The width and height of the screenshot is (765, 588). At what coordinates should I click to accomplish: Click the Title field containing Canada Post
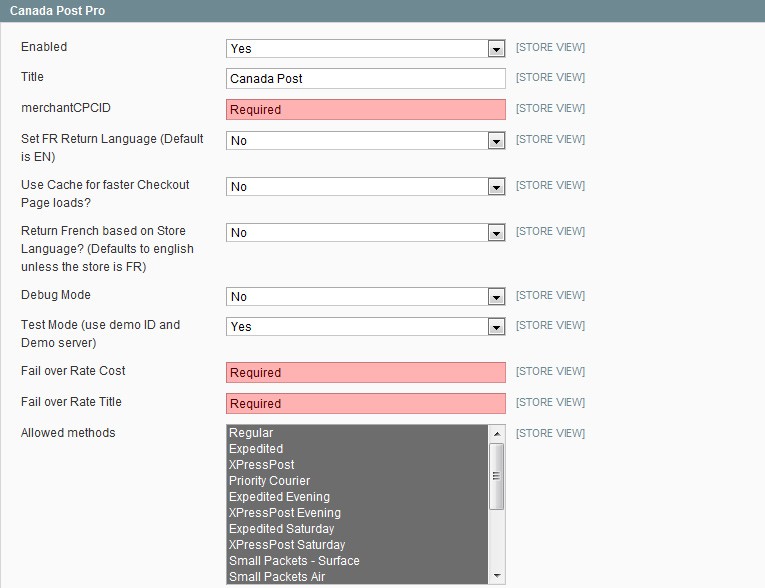pyautogui.click(x=365, y=79)
